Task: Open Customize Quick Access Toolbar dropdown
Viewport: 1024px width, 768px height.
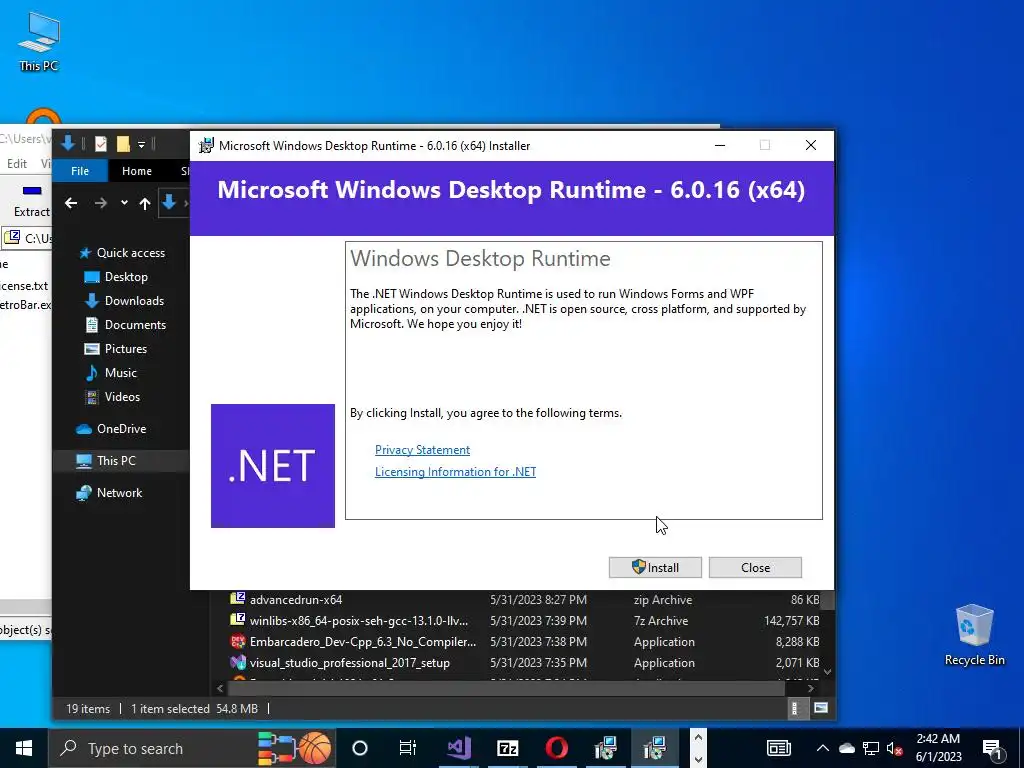Action: coord(141,144)
